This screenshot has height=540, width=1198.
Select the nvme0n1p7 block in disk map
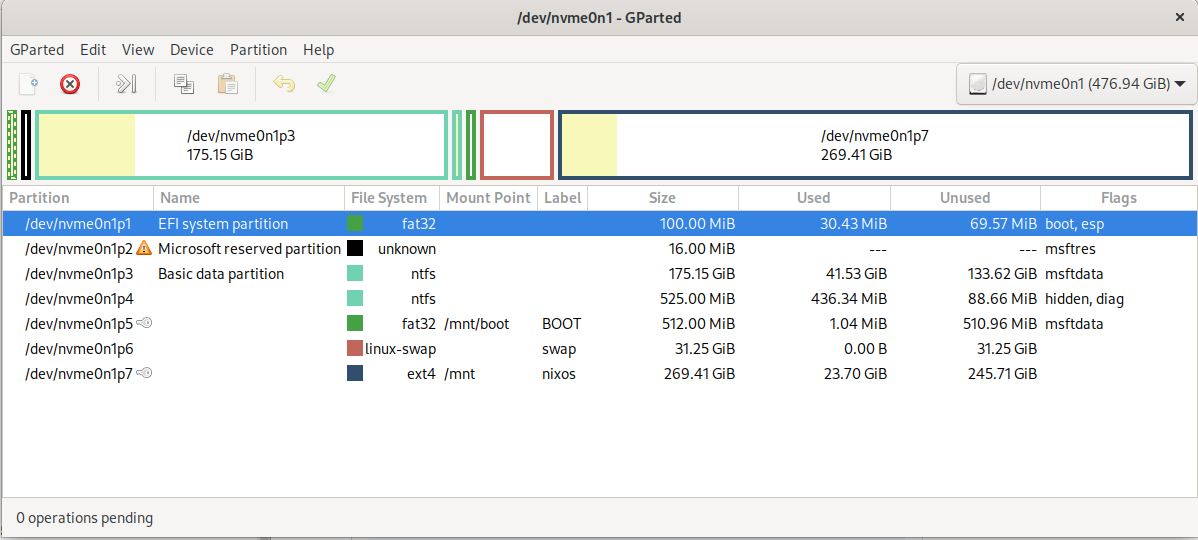pyautogui.click(x=876, y=145)
